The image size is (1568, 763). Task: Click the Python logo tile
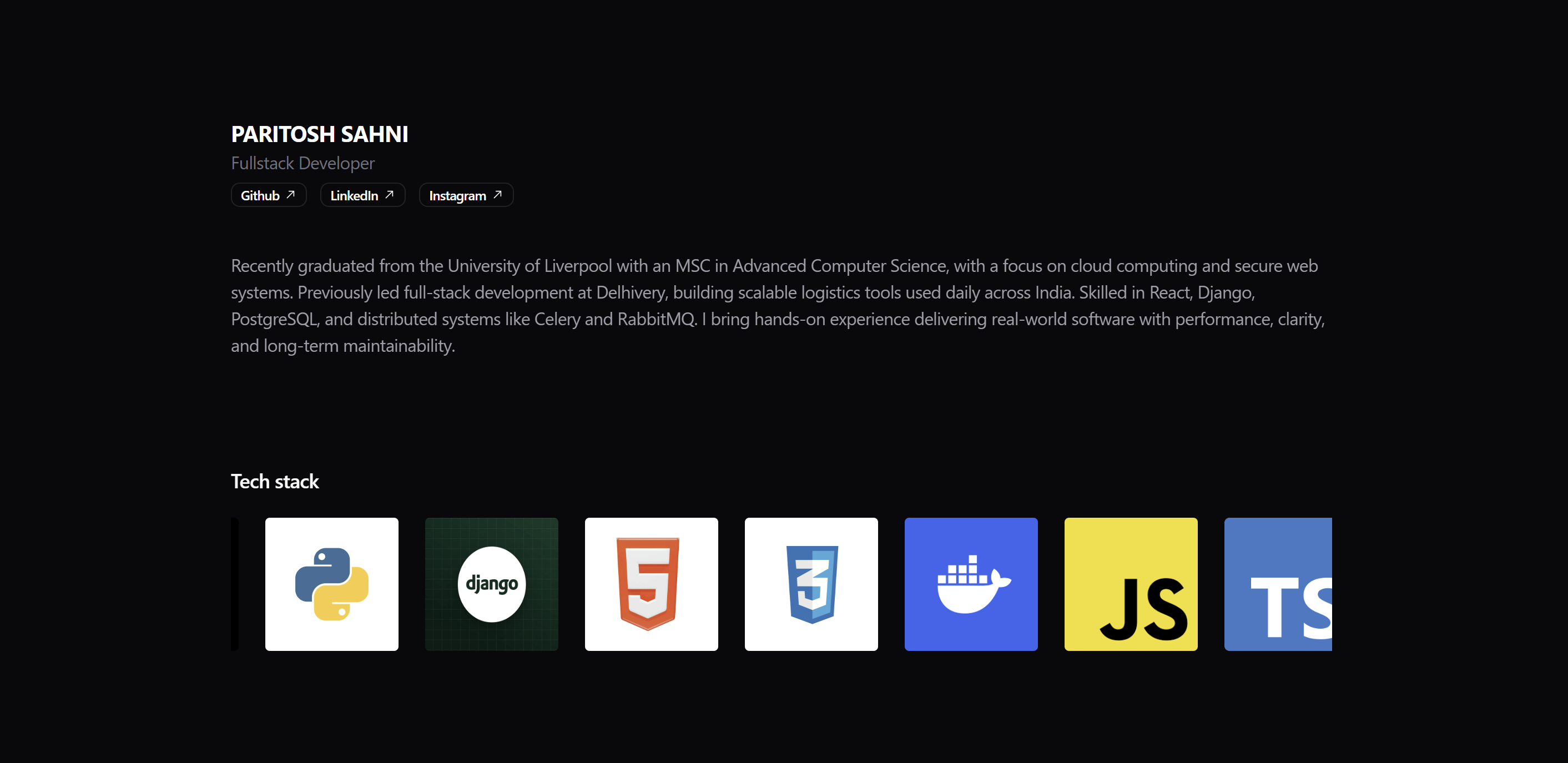pyautogui.click(x=332, y=584)
